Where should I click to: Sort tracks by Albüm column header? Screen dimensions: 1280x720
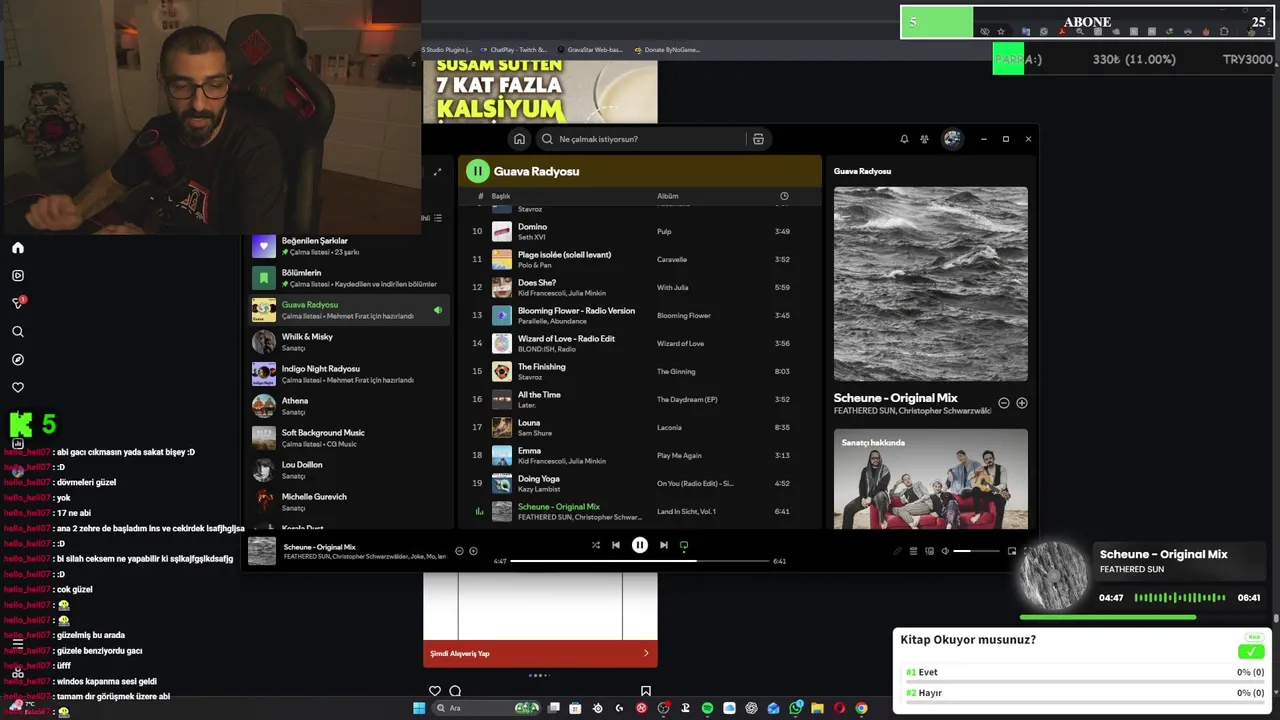pyautogui.click(x=667, y=196)
